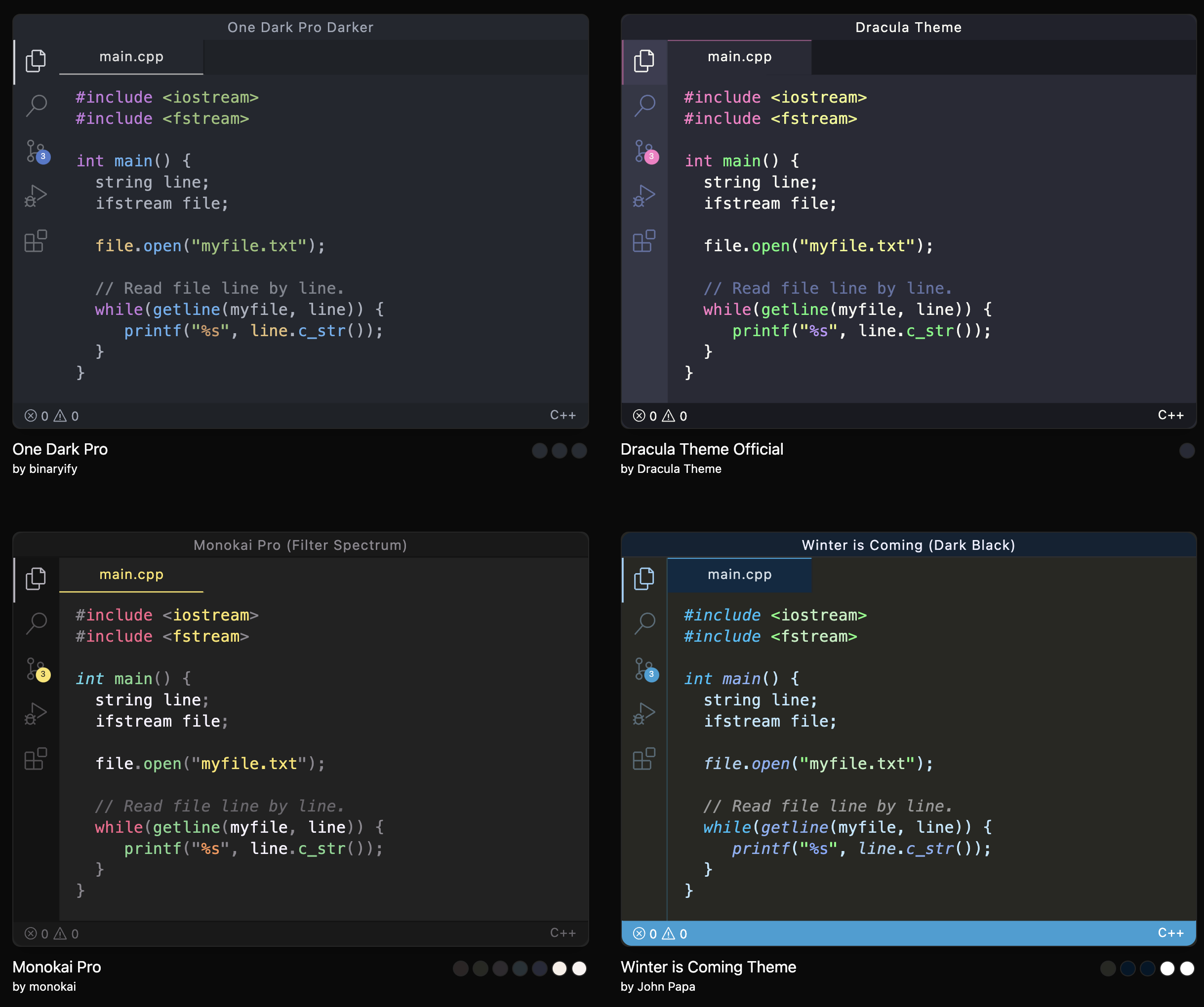Screen dimensions: 1204x1007
Task: Click errors icon in Monokai Pro status bar
Action: coord(31,933)
